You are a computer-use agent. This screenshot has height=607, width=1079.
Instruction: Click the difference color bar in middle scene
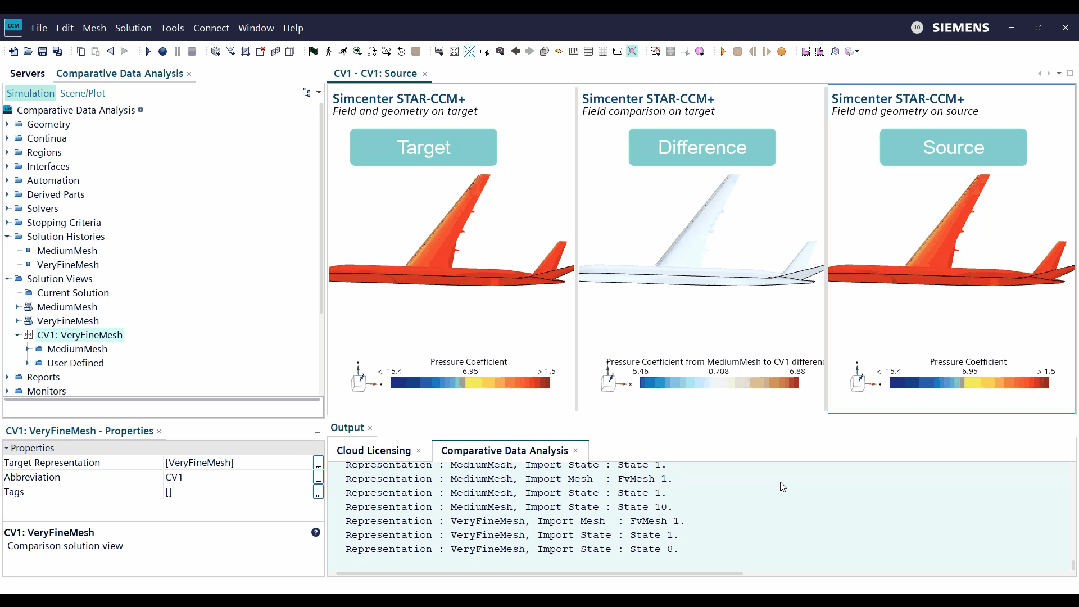[x=719, y=383]
